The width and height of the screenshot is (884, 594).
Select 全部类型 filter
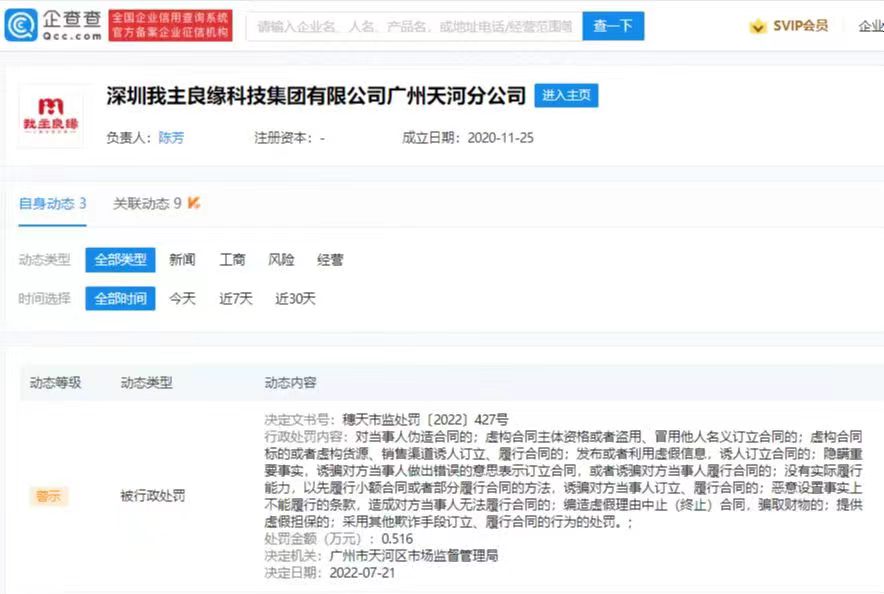coord(120,260)
